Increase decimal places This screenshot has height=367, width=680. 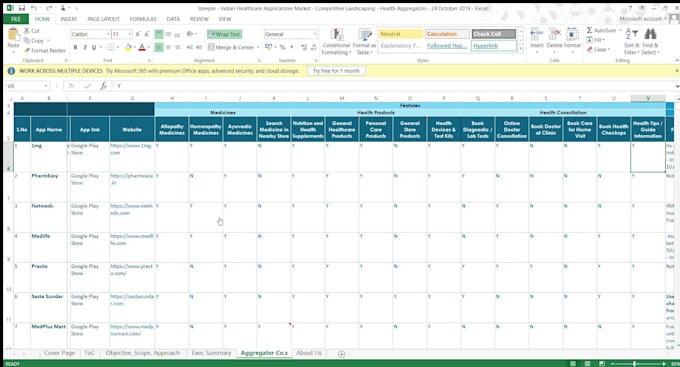tap(304, 47)
